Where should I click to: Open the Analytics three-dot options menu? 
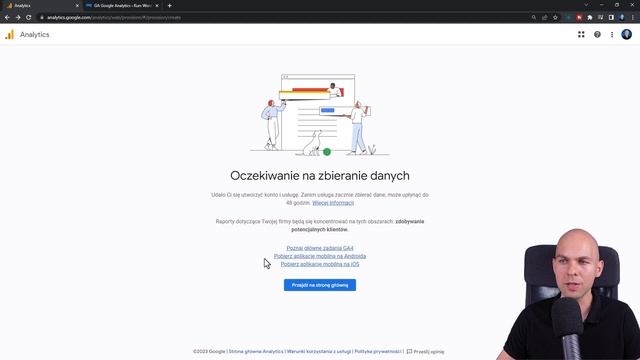[612, 35]
